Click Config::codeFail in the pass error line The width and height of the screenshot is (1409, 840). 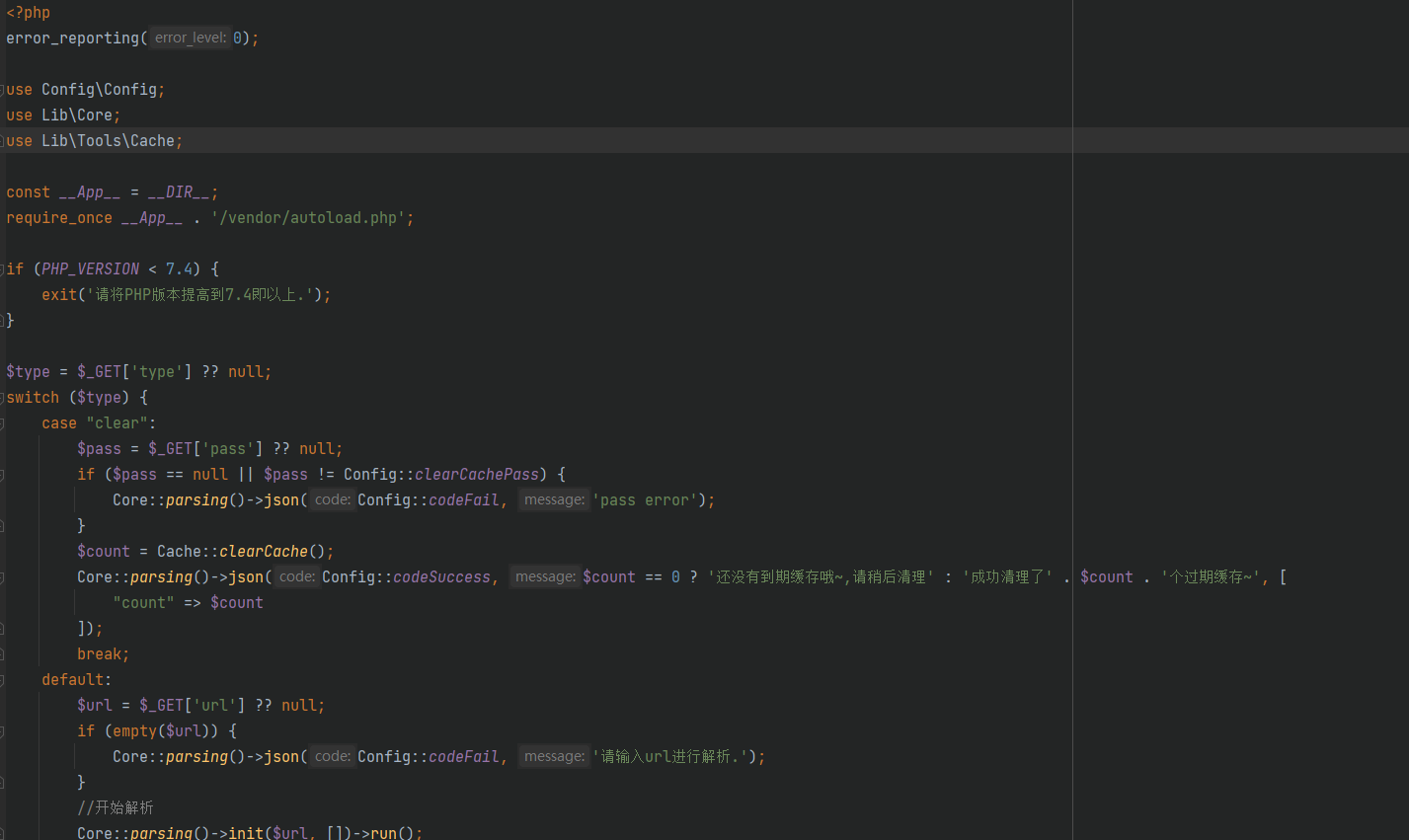[429, 500]
